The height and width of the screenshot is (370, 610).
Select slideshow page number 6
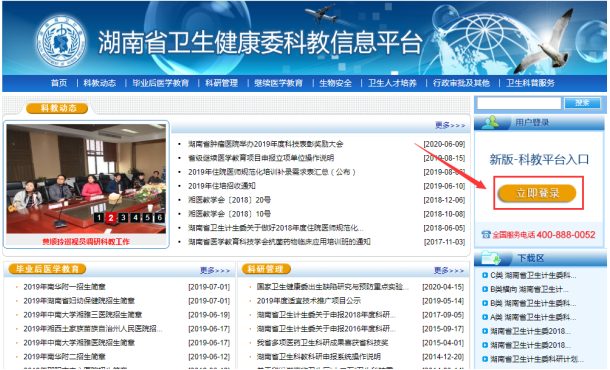click(x=160, y=217)
